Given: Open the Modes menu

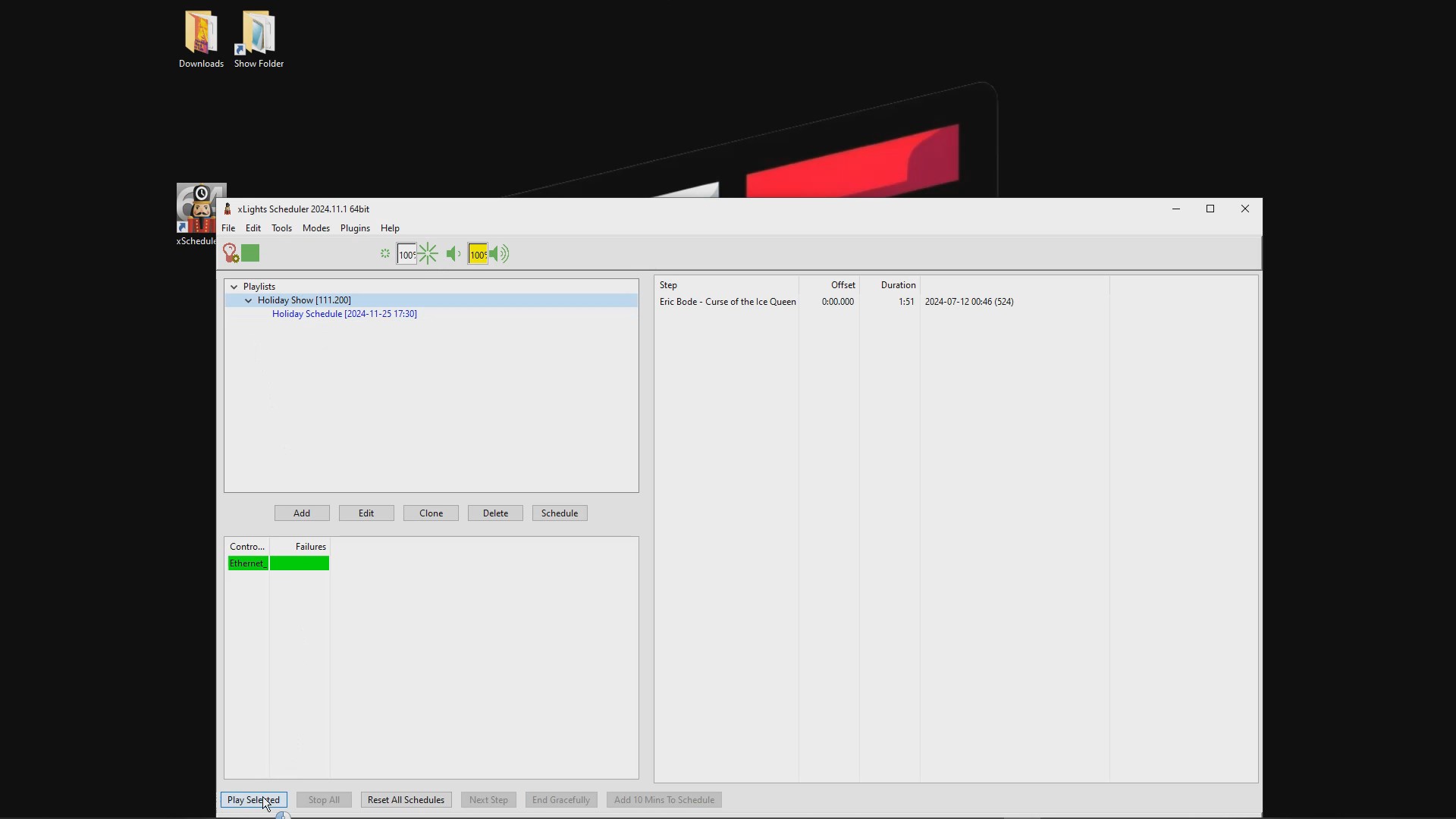Looking at the screenshot, I should point(316,228).
